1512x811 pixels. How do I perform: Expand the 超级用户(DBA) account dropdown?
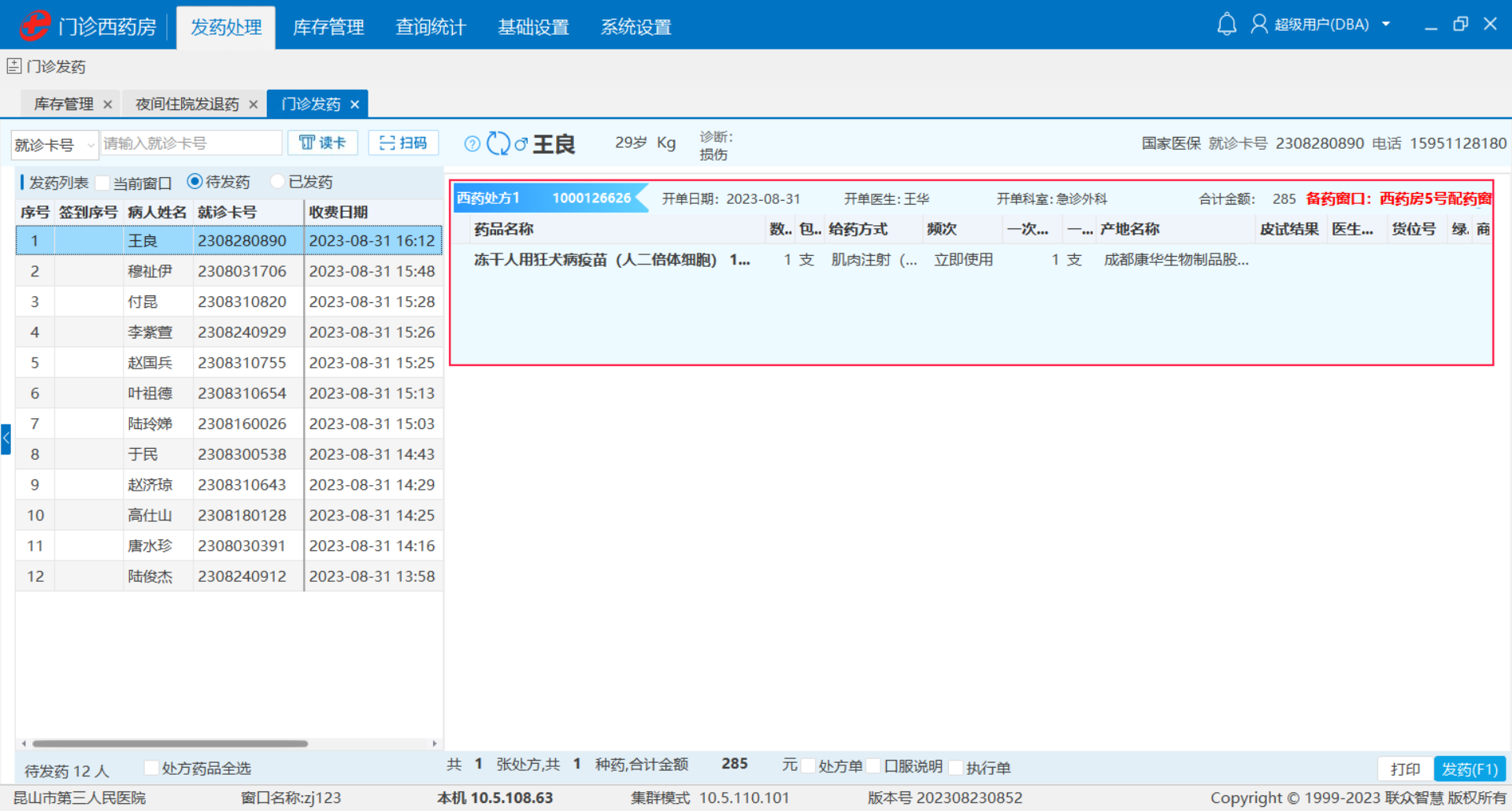click(1386, 24)
